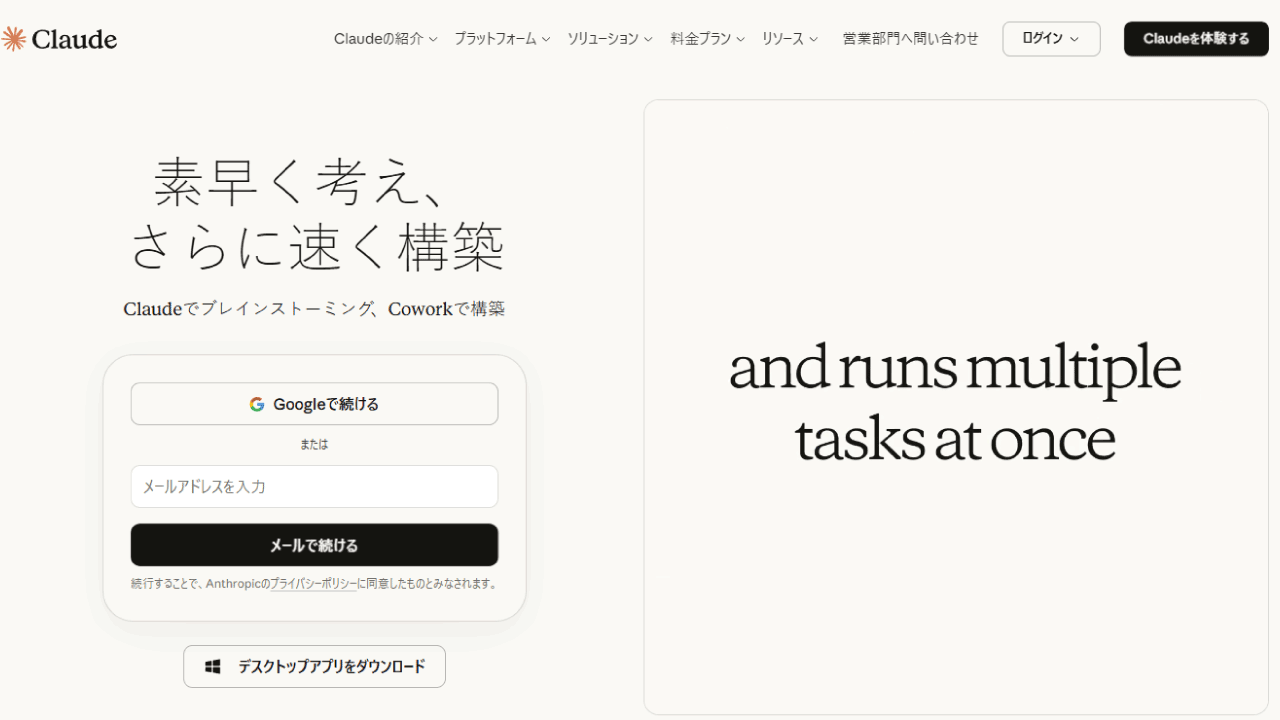Click the Claude starburst logo icon
The height and width of the screenshot is (720, 1280).
14,39
